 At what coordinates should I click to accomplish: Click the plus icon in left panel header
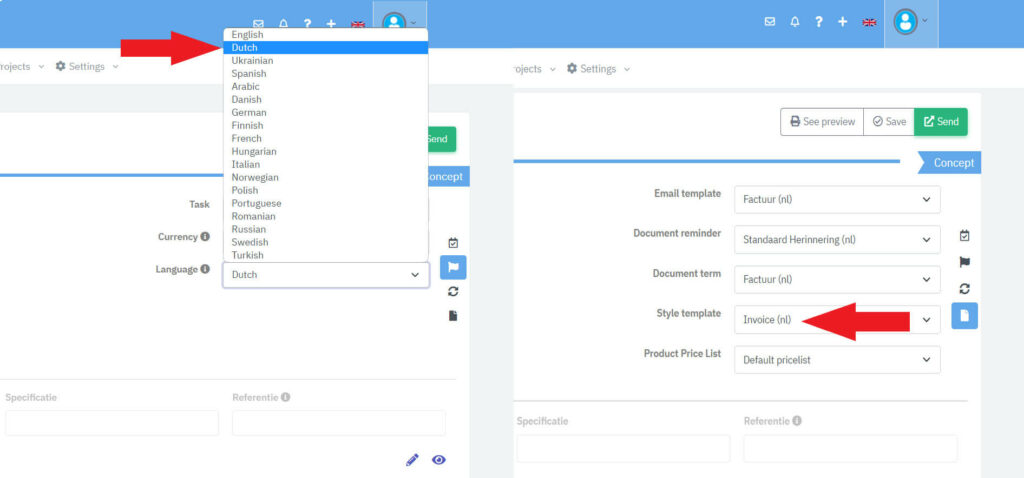[x=331, y=24]
